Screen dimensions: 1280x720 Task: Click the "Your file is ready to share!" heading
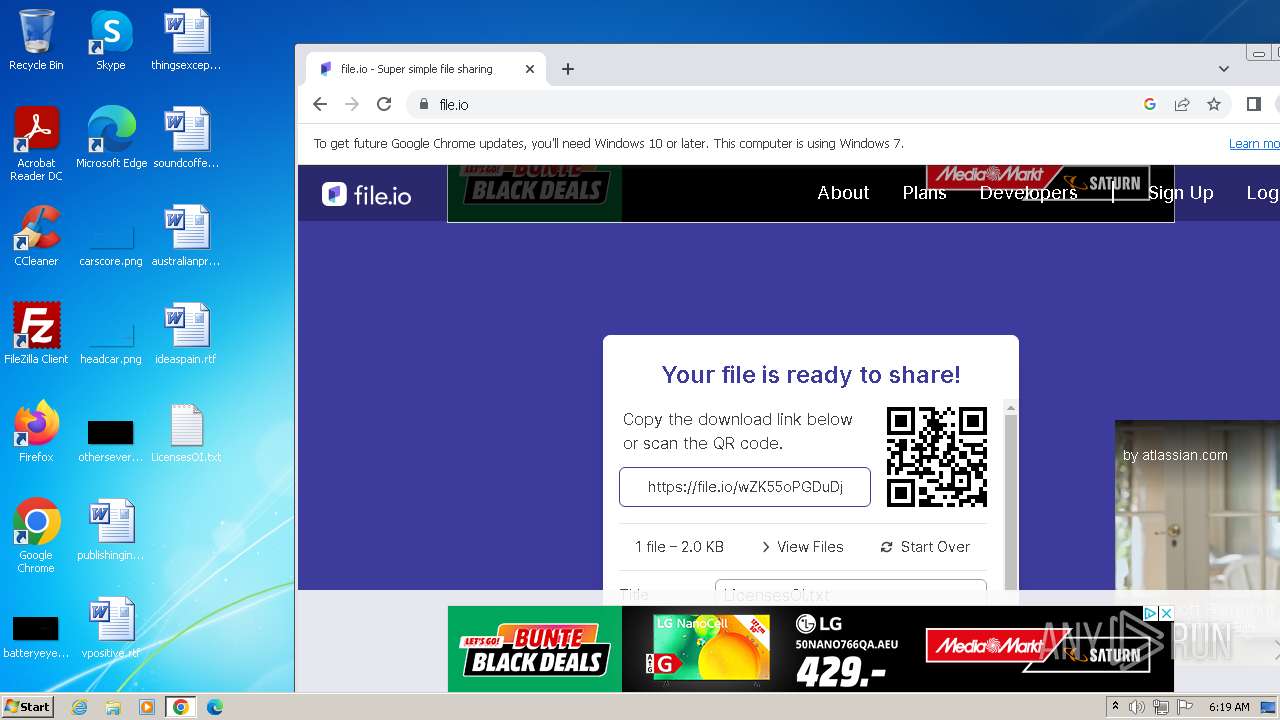tap(811, 375)
